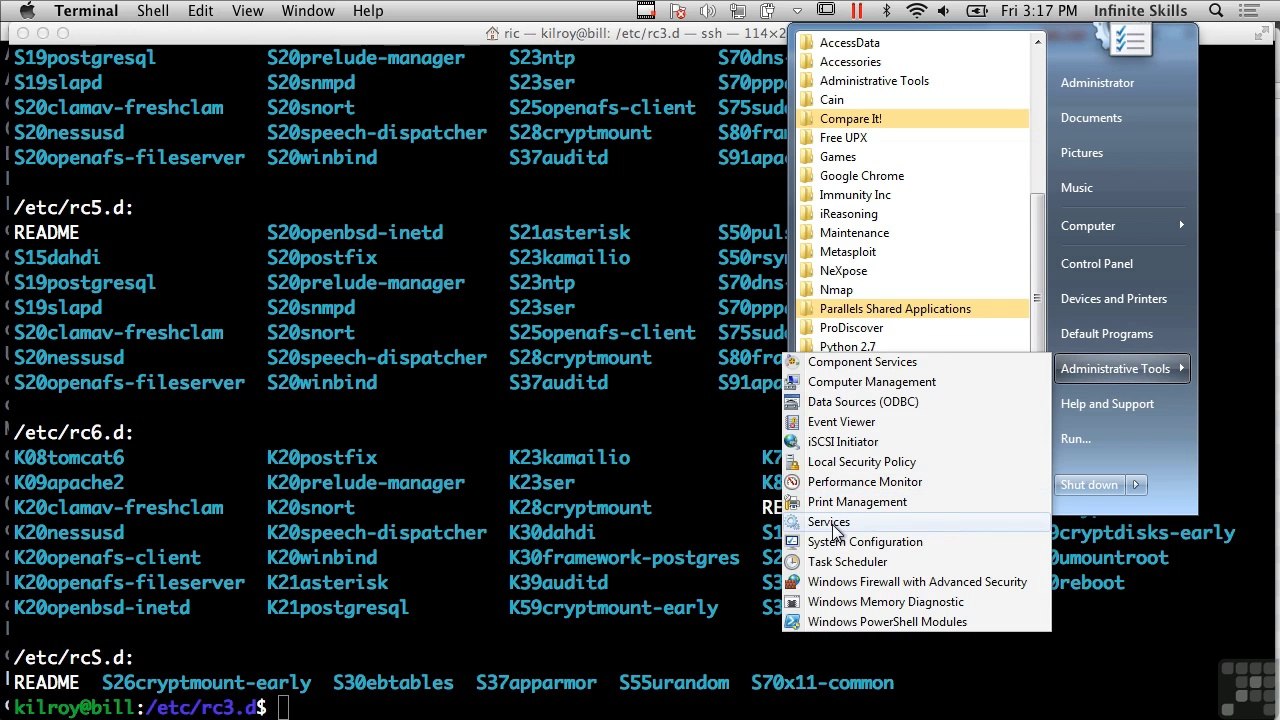The image size is (1280, 720).
Task: Open the Window menu
Action: pos(308,11)
